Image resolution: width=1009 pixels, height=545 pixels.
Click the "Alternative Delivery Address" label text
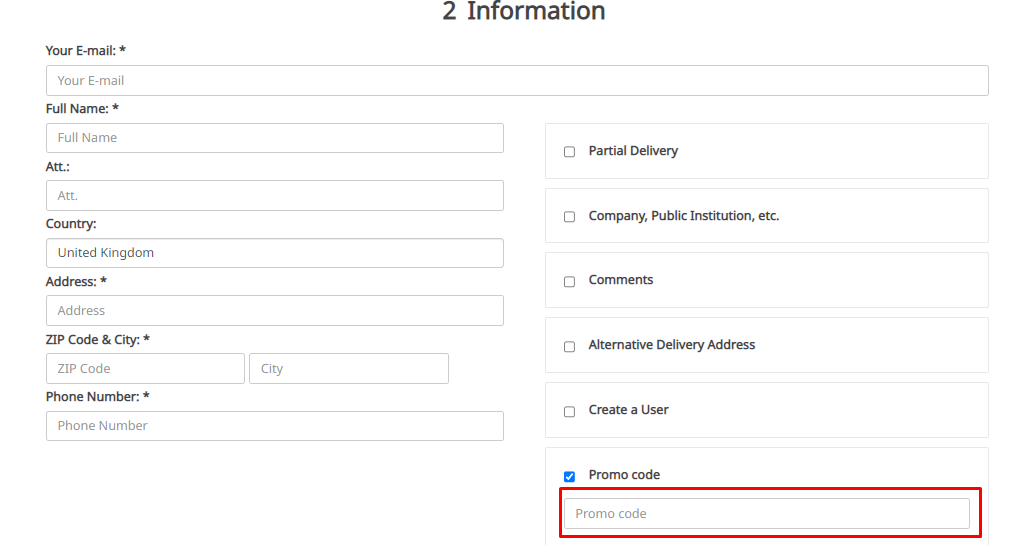coord(672,345)
